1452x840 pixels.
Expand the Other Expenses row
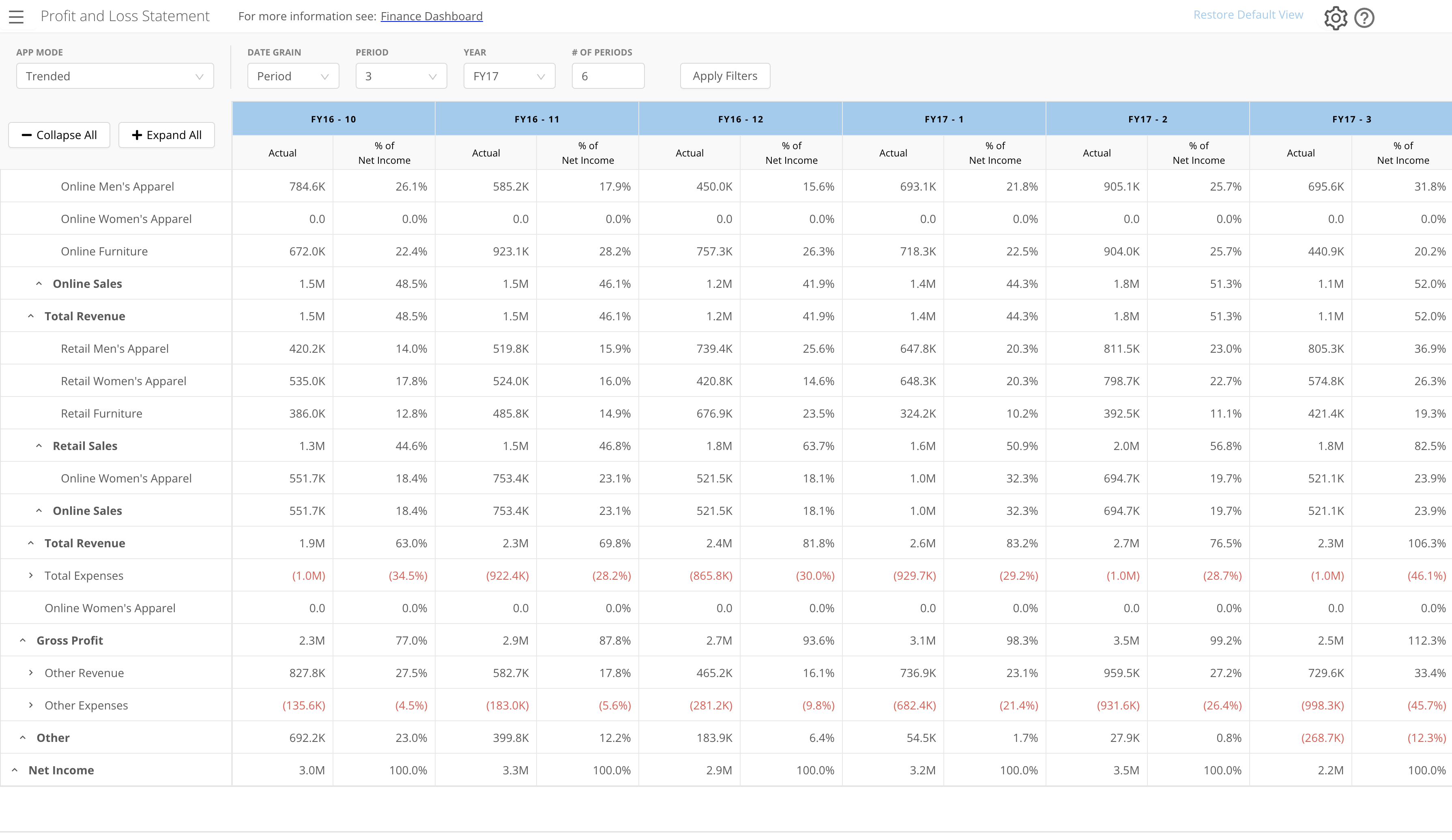31,705
